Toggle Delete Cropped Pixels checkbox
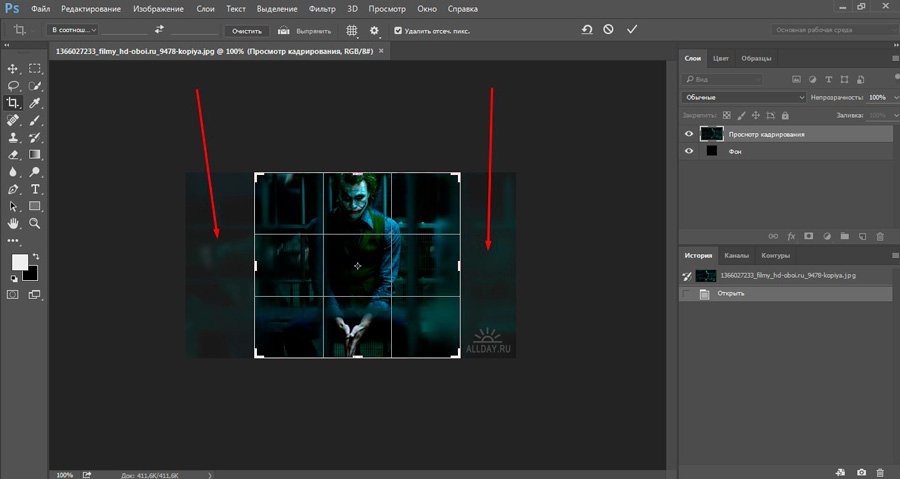900x479 pixels. [398, 31]
